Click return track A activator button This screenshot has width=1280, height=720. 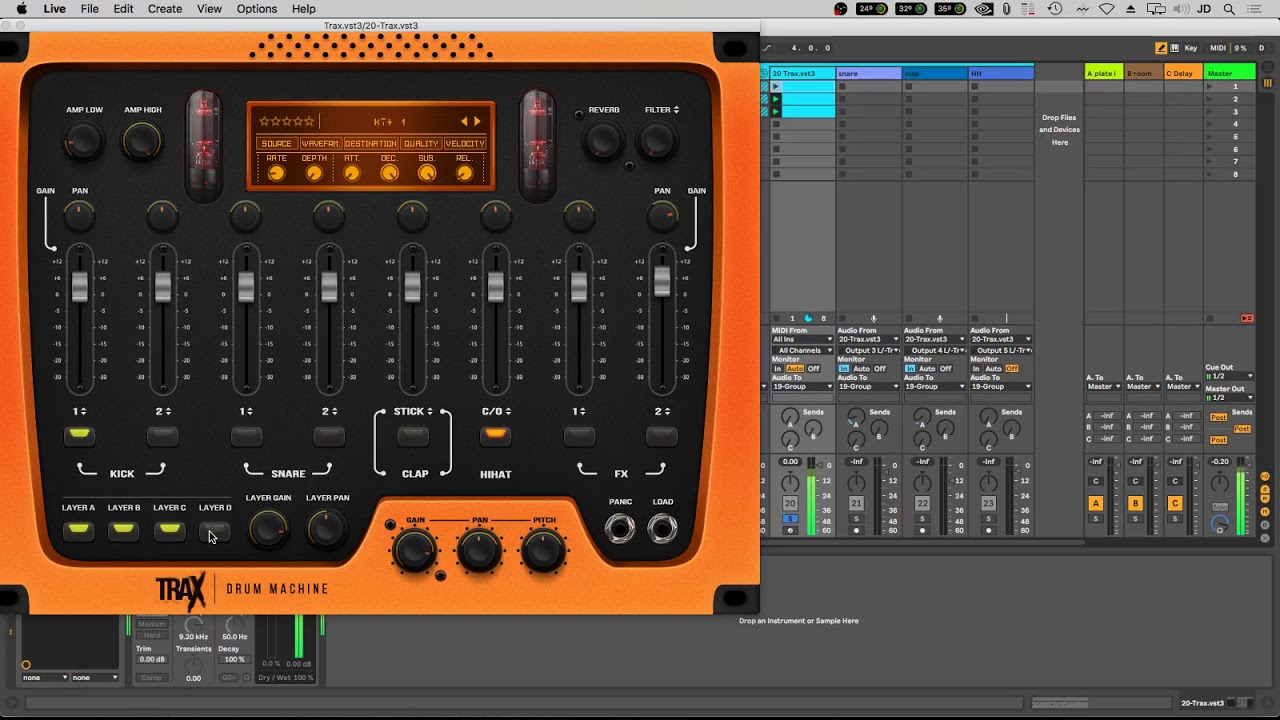point(1096,504)
